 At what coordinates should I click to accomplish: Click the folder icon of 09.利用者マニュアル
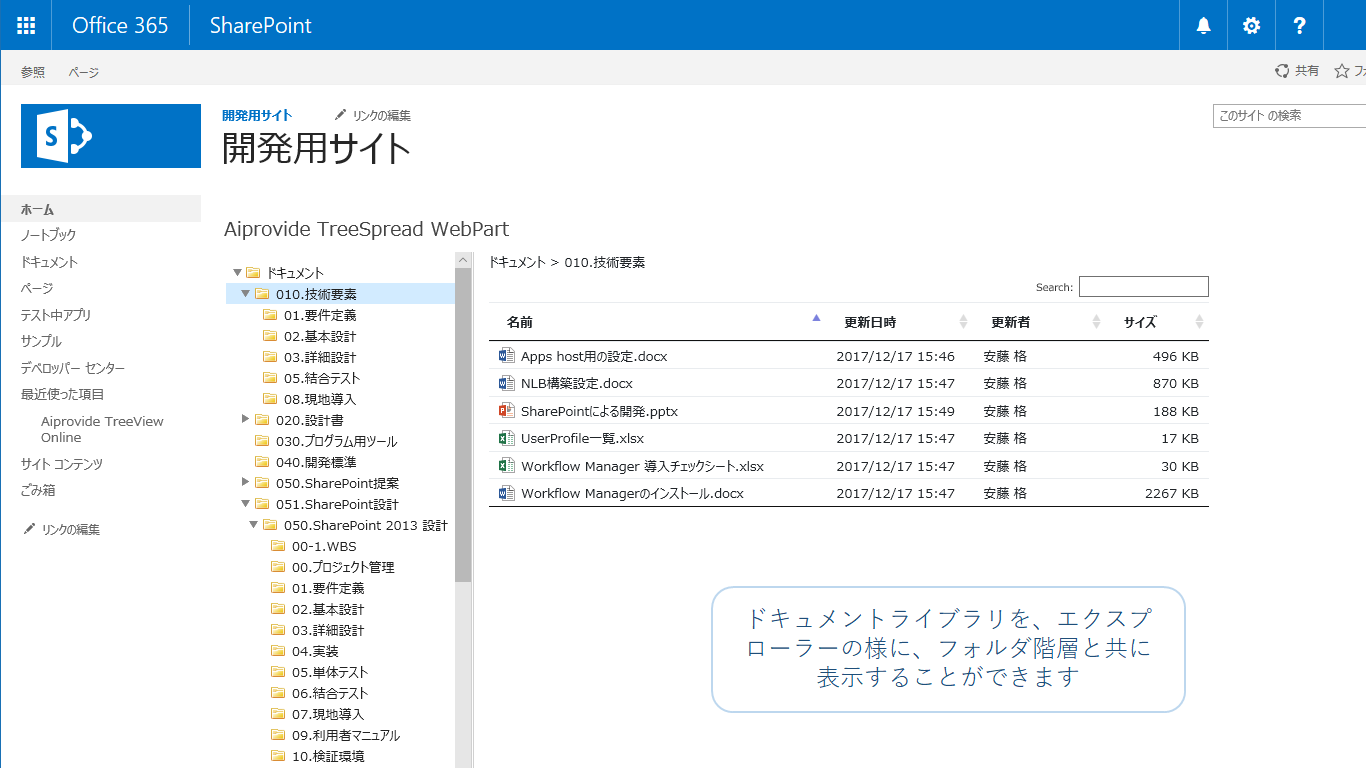click(278, 735)
